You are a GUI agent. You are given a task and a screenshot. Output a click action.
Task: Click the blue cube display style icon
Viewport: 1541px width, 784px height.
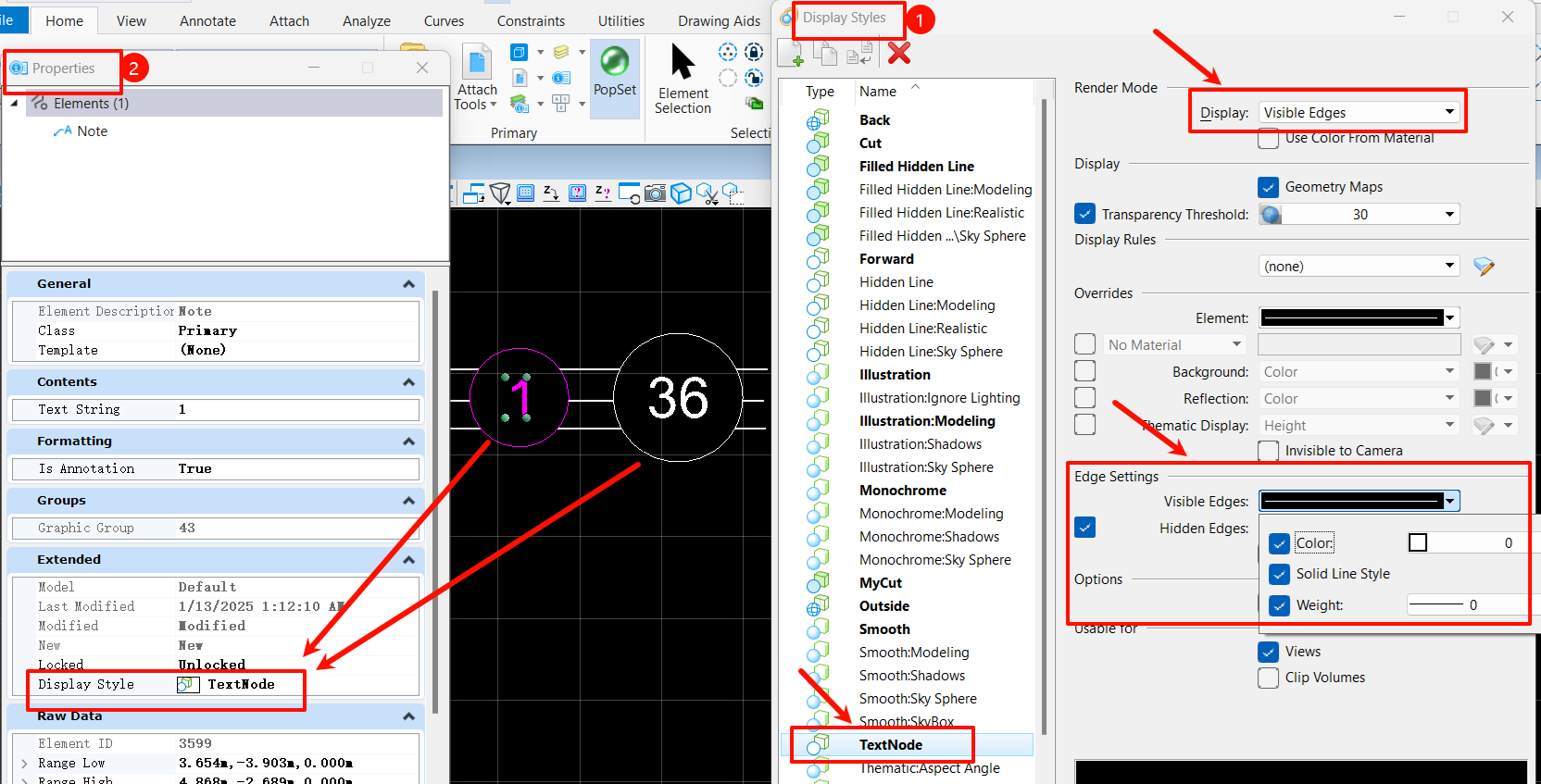tap(681, 193)
